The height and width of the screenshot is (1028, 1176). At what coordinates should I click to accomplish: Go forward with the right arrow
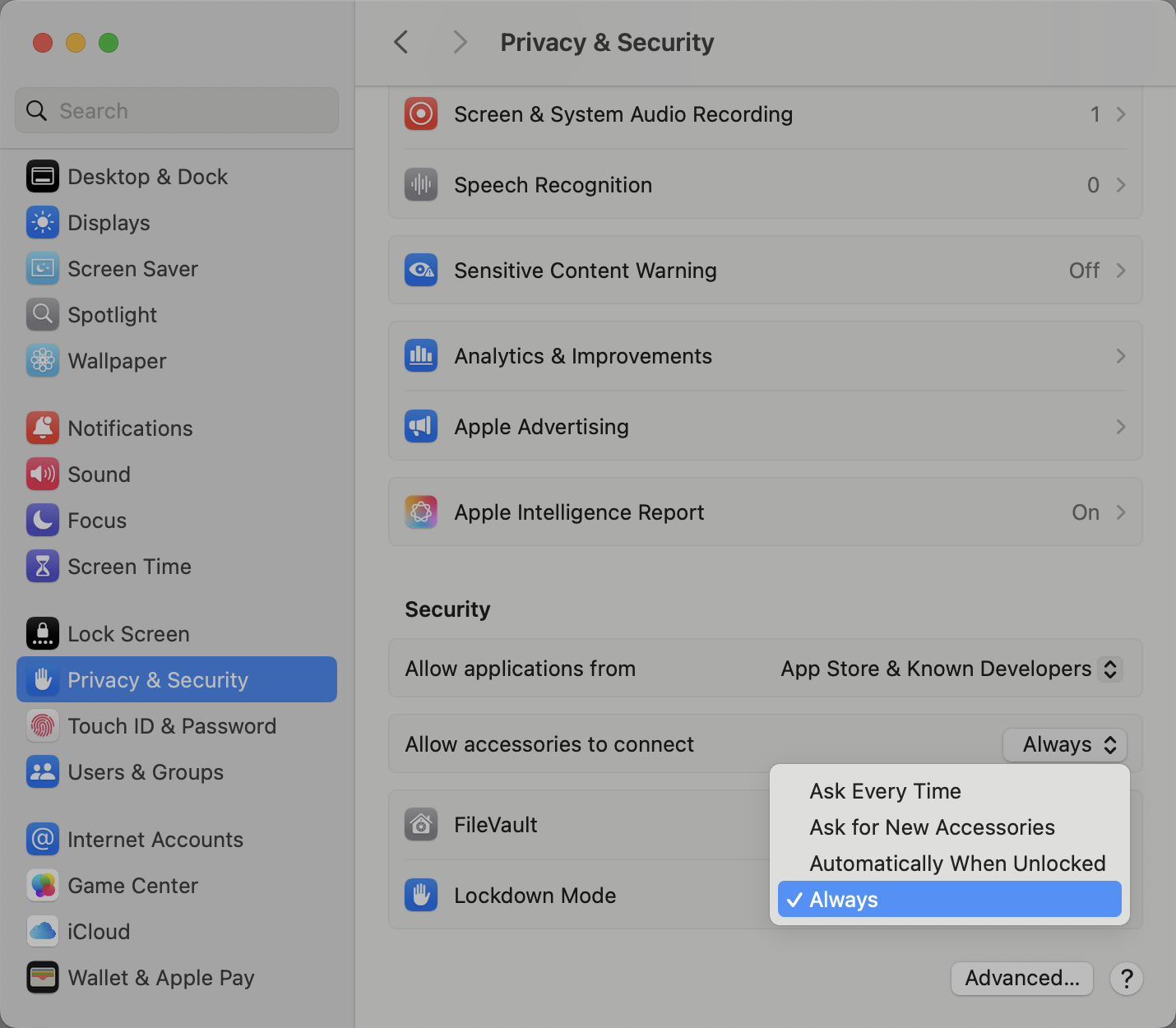click(460, 42)
